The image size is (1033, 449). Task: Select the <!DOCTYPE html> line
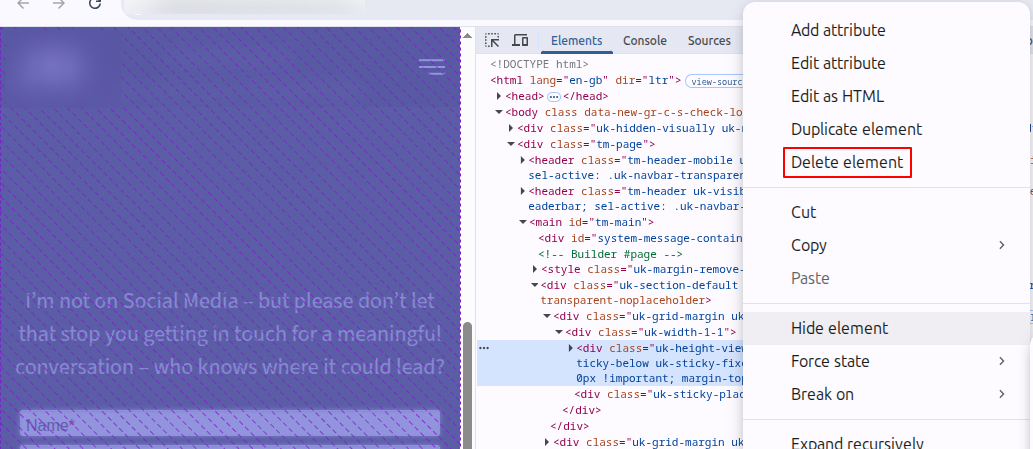(540, 65)
